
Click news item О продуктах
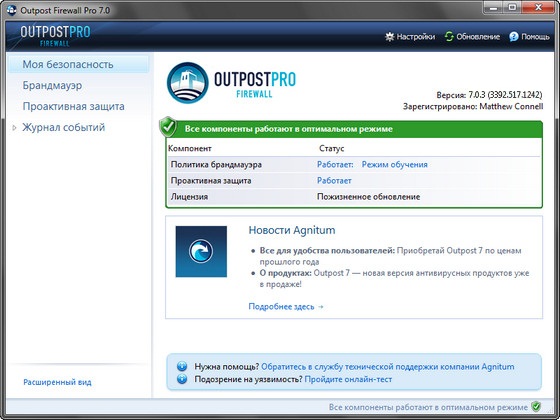coord(394,279)
